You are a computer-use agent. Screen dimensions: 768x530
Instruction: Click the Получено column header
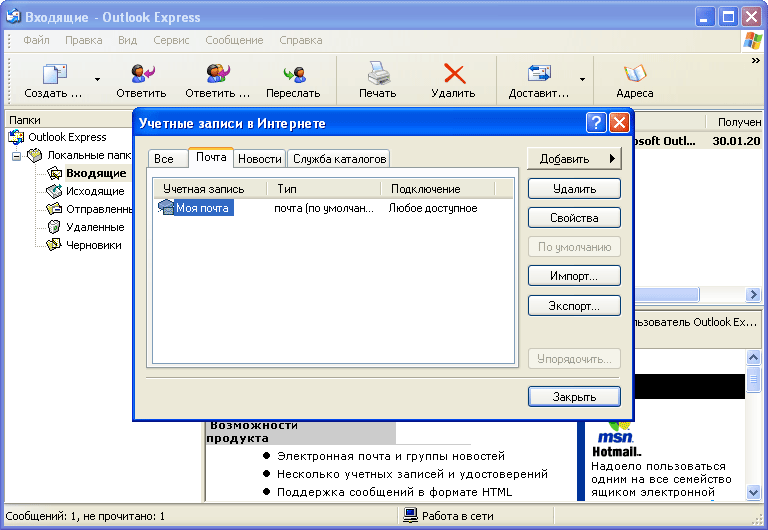coord(735,121)
